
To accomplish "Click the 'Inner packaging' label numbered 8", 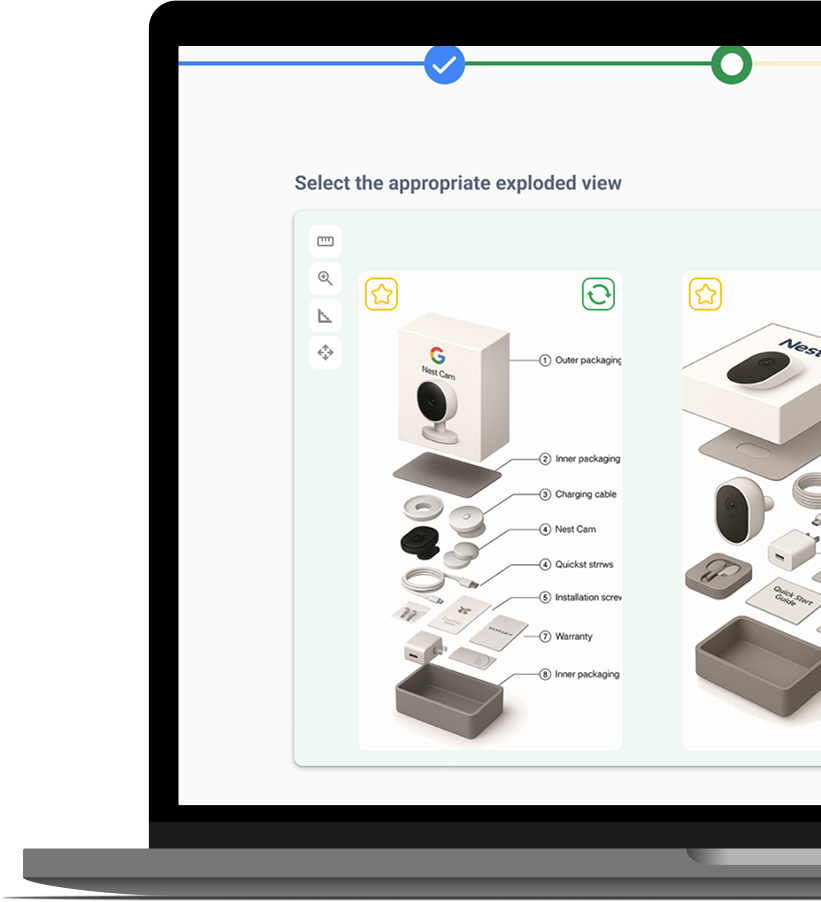I will point(587,674).
